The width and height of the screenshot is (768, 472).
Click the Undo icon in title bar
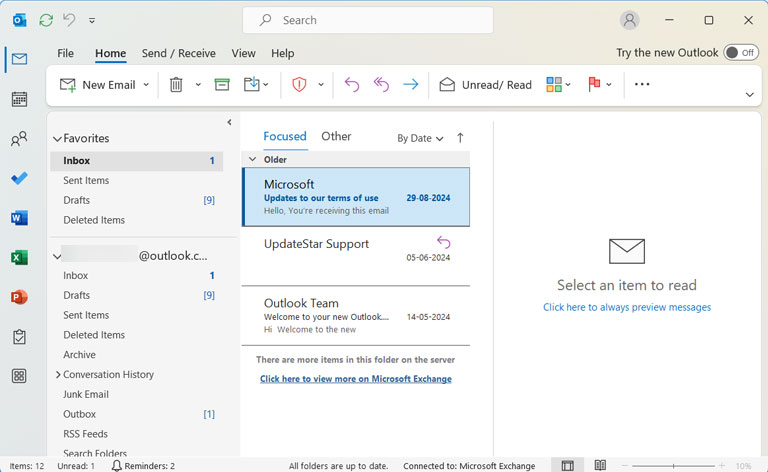click(x=69, y=20)
